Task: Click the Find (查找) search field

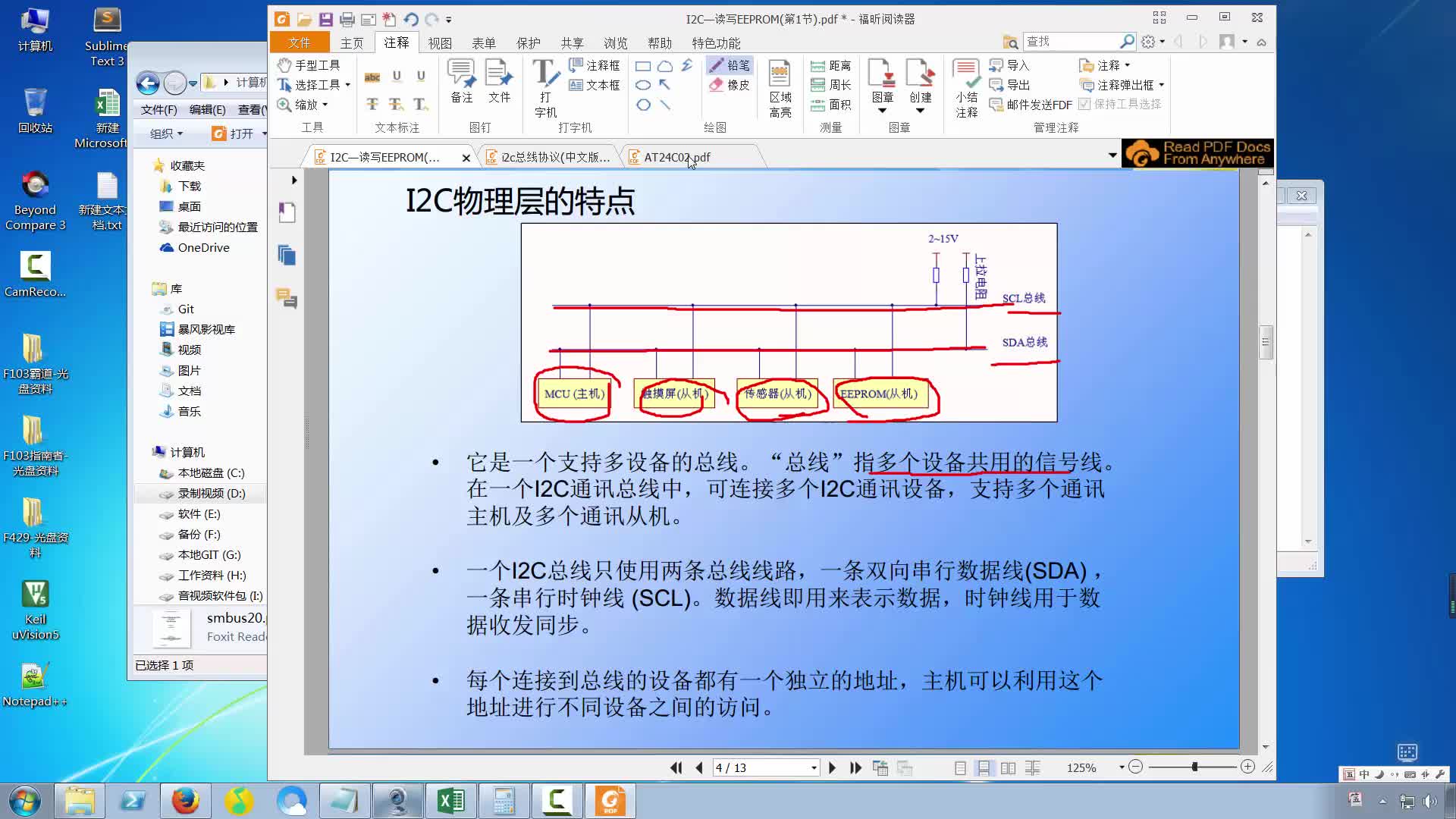Action: 1072,42
